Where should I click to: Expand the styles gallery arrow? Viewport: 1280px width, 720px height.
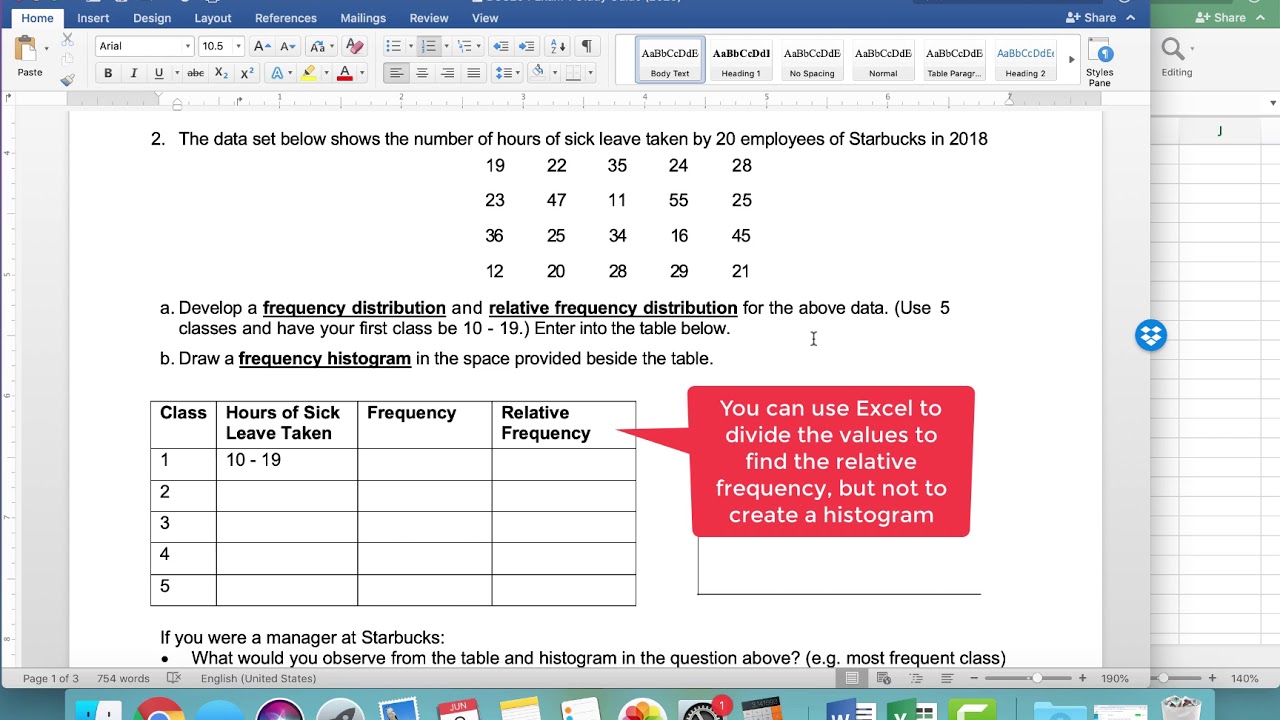click(x=1071, y=60)
